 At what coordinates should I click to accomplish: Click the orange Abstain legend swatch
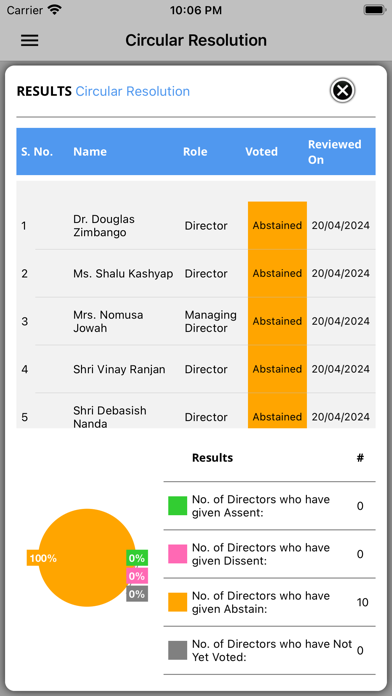(178, 602)
